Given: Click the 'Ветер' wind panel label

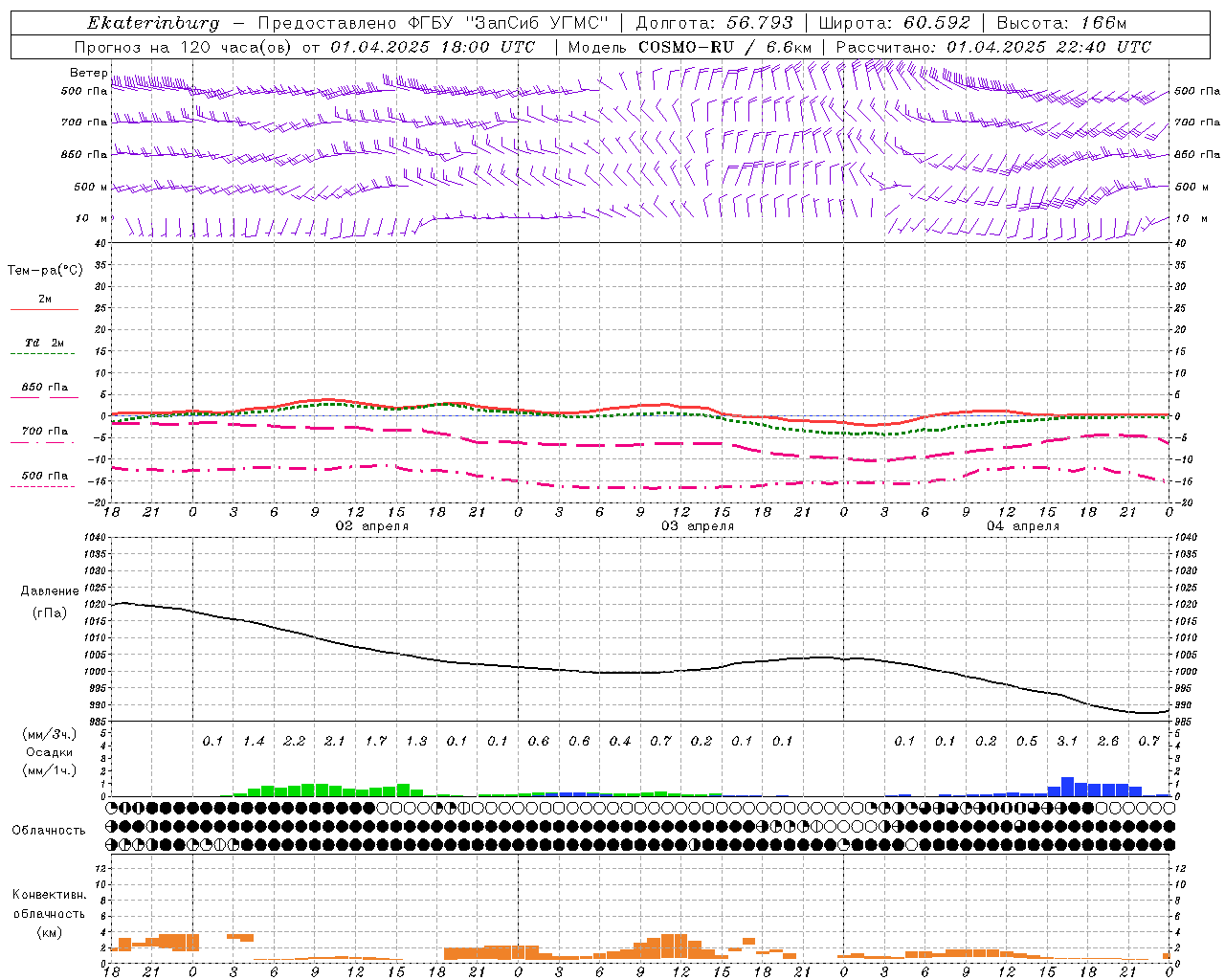Looking at the screenshot, I should pos(88,73).
